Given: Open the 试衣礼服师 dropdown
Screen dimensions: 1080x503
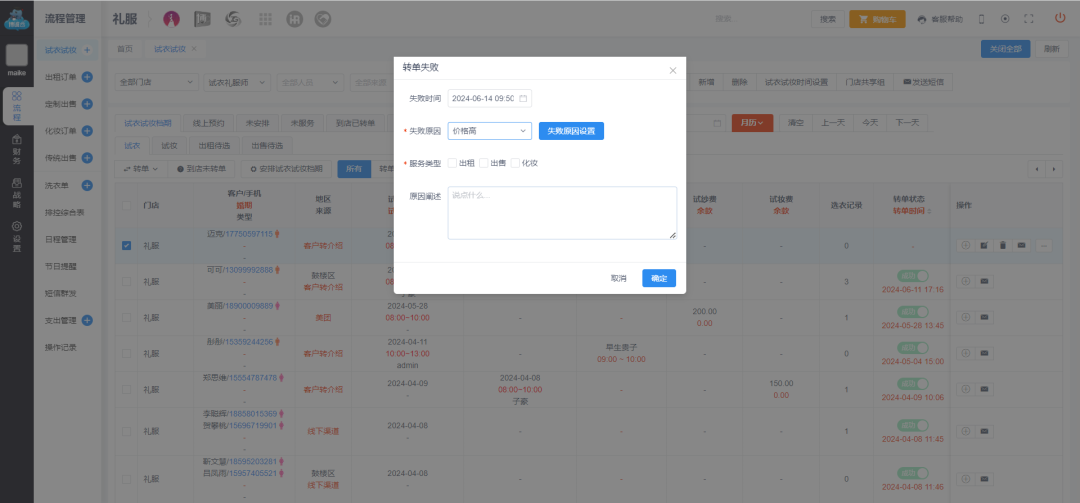Looking at the screenshot, I should tap(236, 82).
